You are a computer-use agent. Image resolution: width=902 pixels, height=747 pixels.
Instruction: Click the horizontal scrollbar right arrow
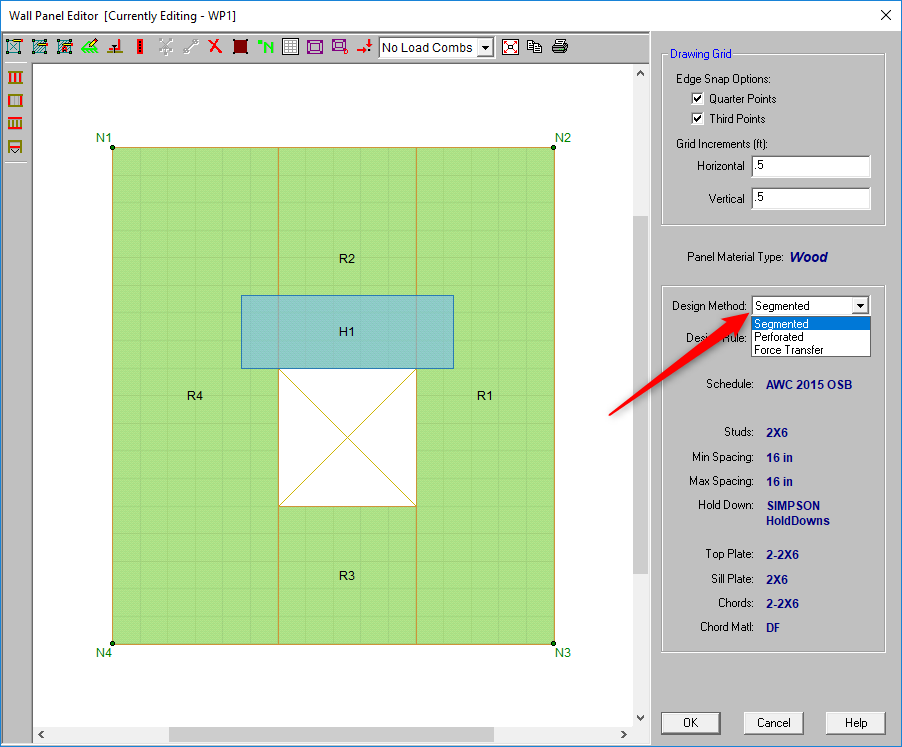point(624,734)
